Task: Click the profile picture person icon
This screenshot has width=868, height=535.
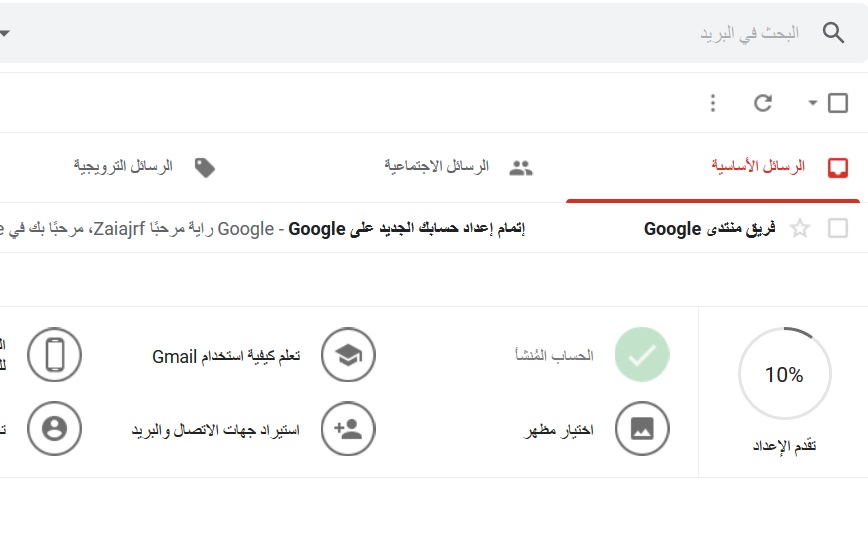Action: pyautogui.click(x=54, y=429)
